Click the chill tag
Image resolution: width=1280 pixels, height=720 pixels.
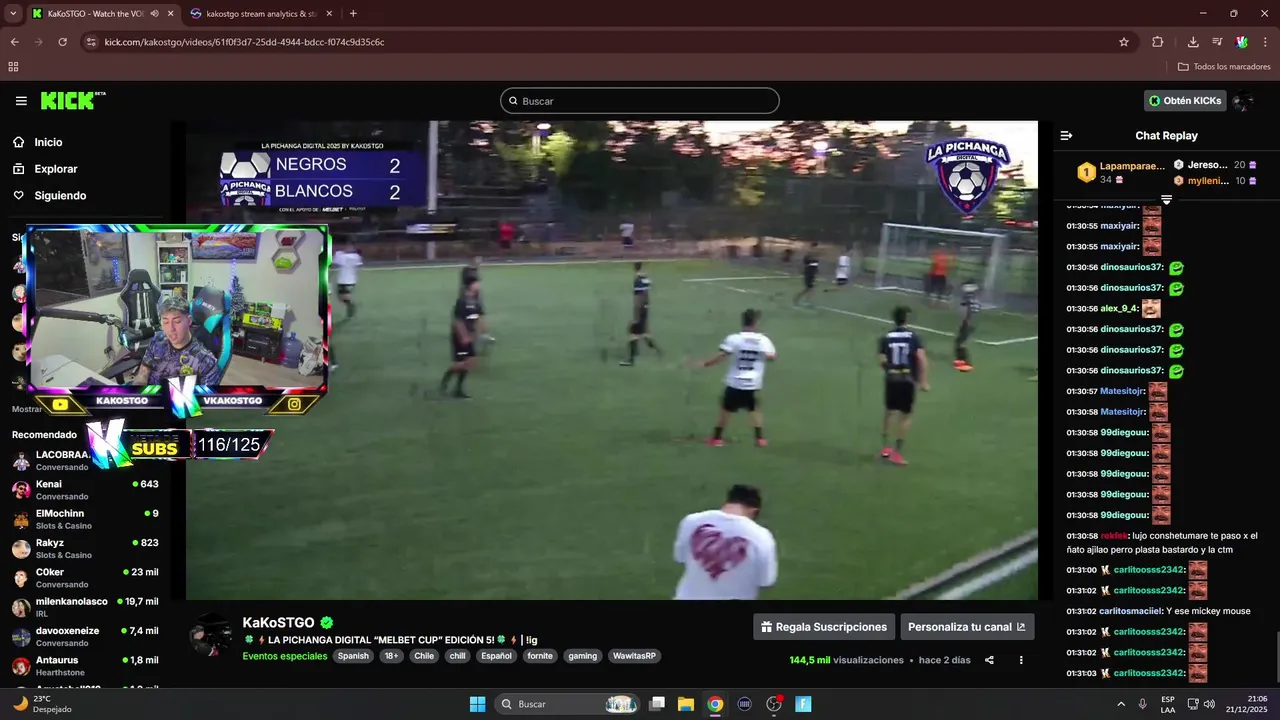pyautogui.click(x=457, y=656)
